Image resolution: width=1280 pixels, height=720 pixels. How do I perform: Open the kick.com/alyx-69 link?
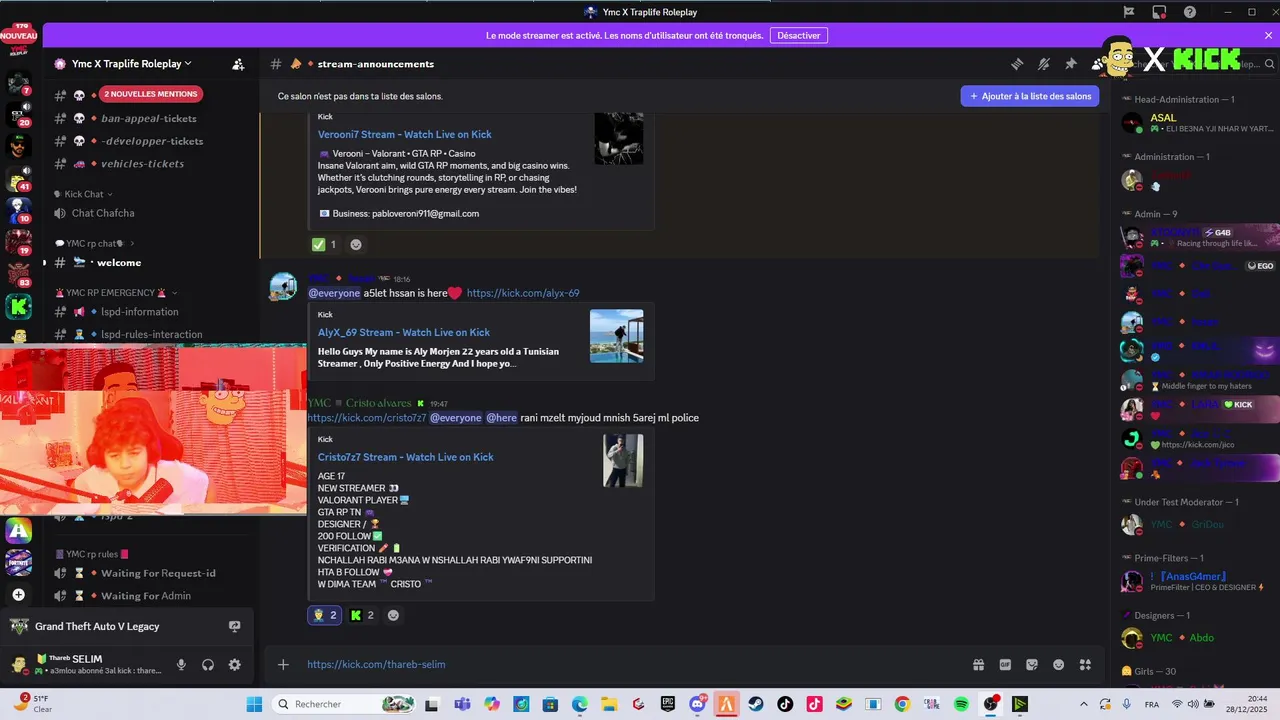click(523, 293)
